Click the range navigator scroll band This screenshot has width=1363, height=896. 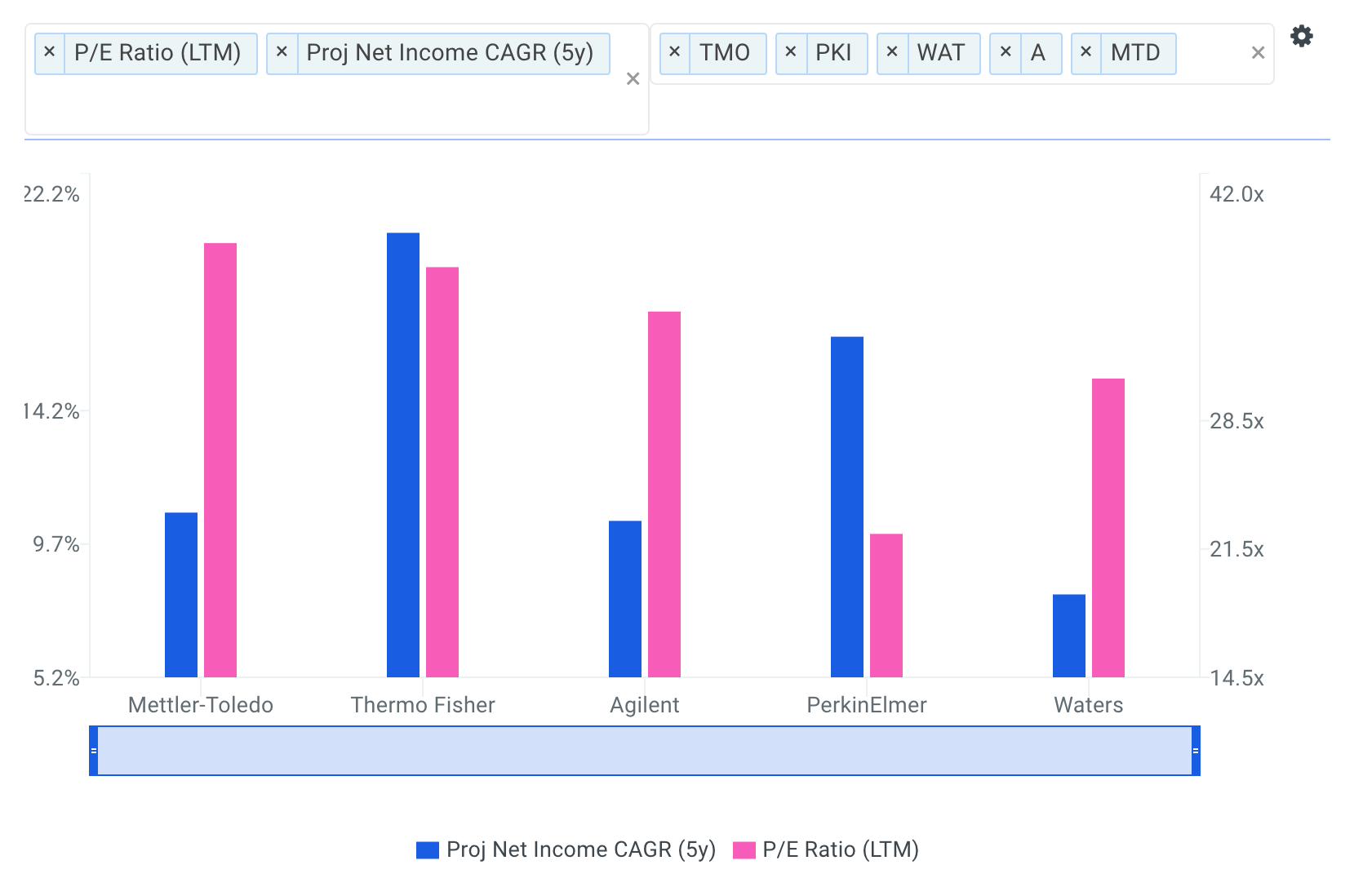click(645, 751)
